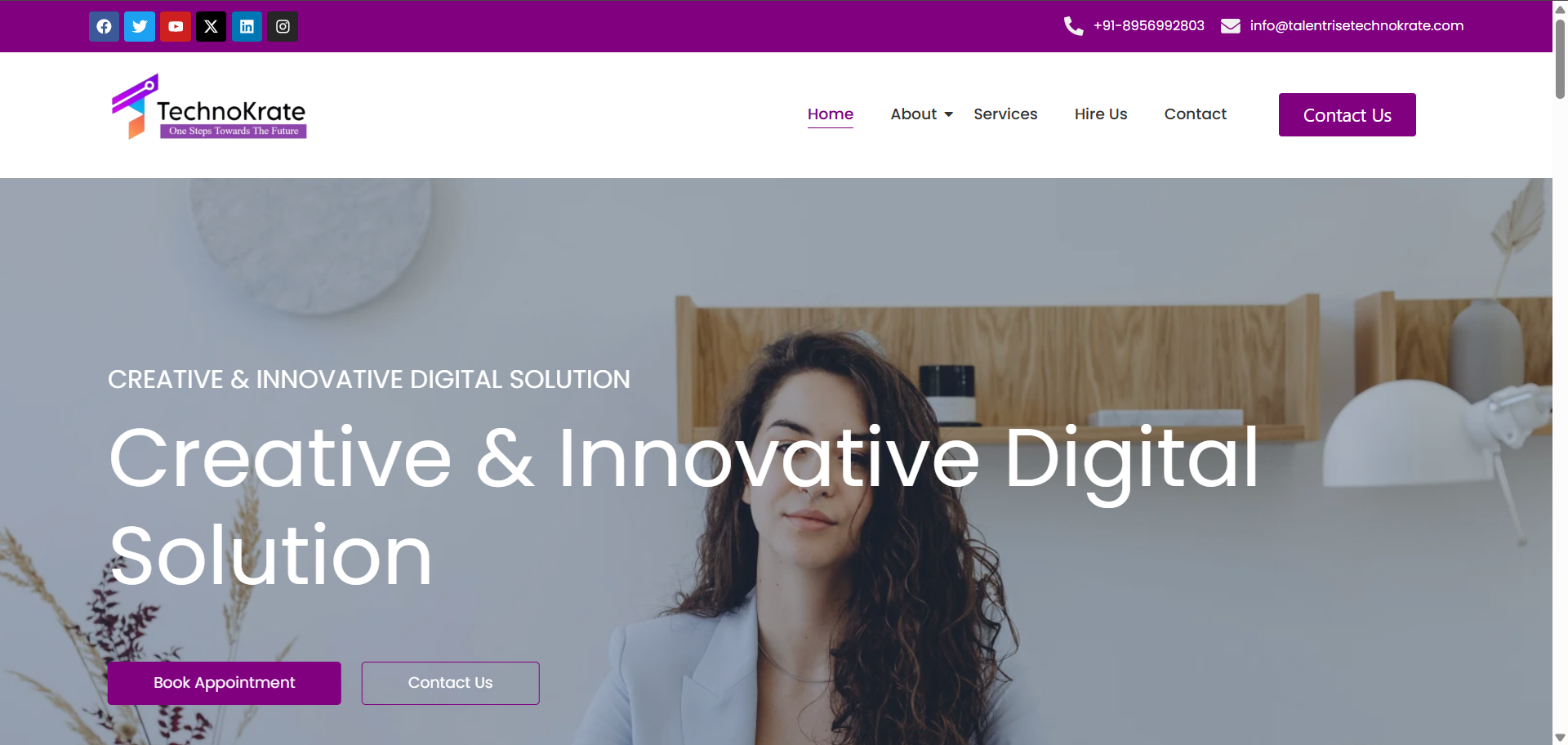Viewport: 1568px width, 745px height.
Task: Click the phone handset icon
Action: pyautogui.click(x=1073, y=26)
